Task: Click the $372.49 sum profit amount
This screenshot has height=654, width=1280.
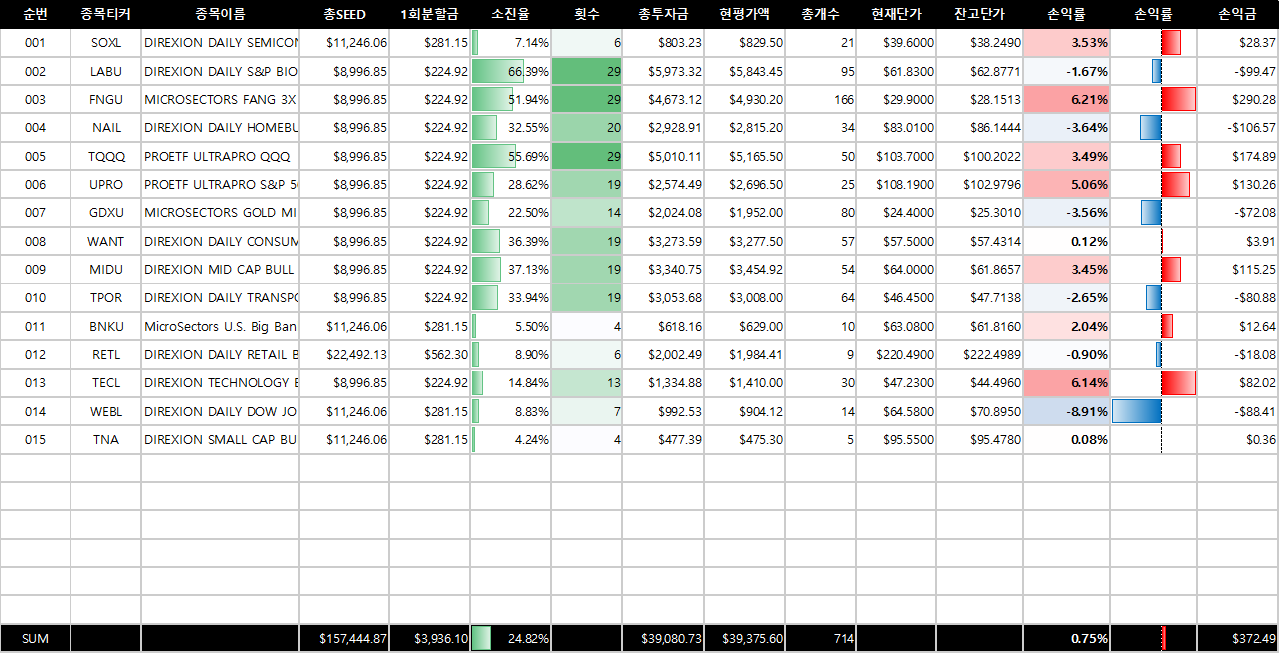Action: 1238,639
